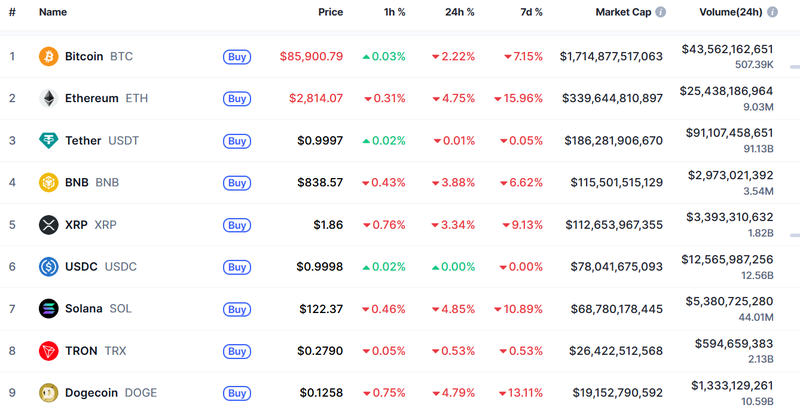Sort the table by Price column header
Viewport: 800px width, 414px height.
(330, 13)
